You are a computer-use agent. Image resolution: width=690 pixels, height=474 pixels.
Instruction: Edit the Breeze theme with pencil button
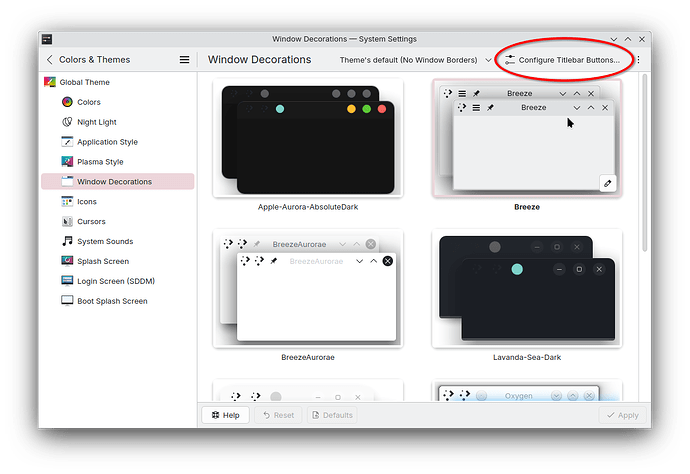pos(607,184)
